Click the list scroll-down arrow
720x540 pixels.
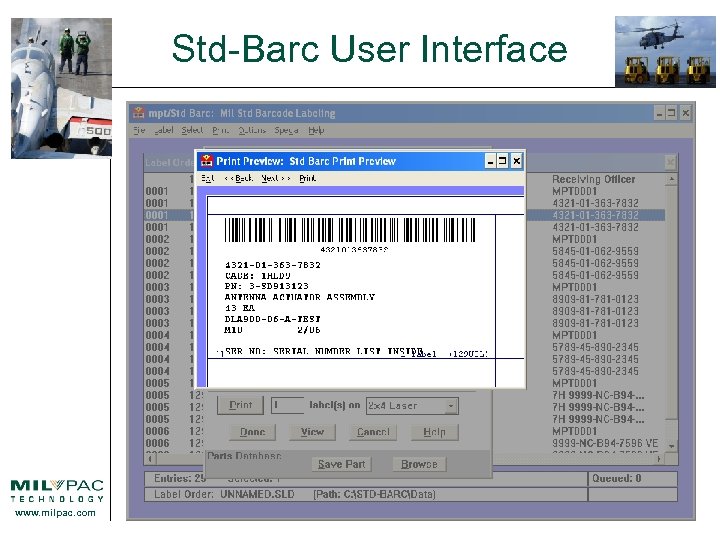point(671,446)
